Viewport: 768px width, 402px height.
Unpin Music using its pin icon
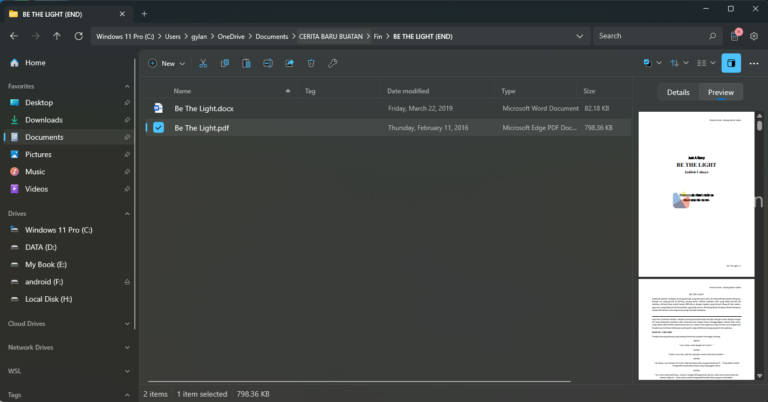[127, 171]
